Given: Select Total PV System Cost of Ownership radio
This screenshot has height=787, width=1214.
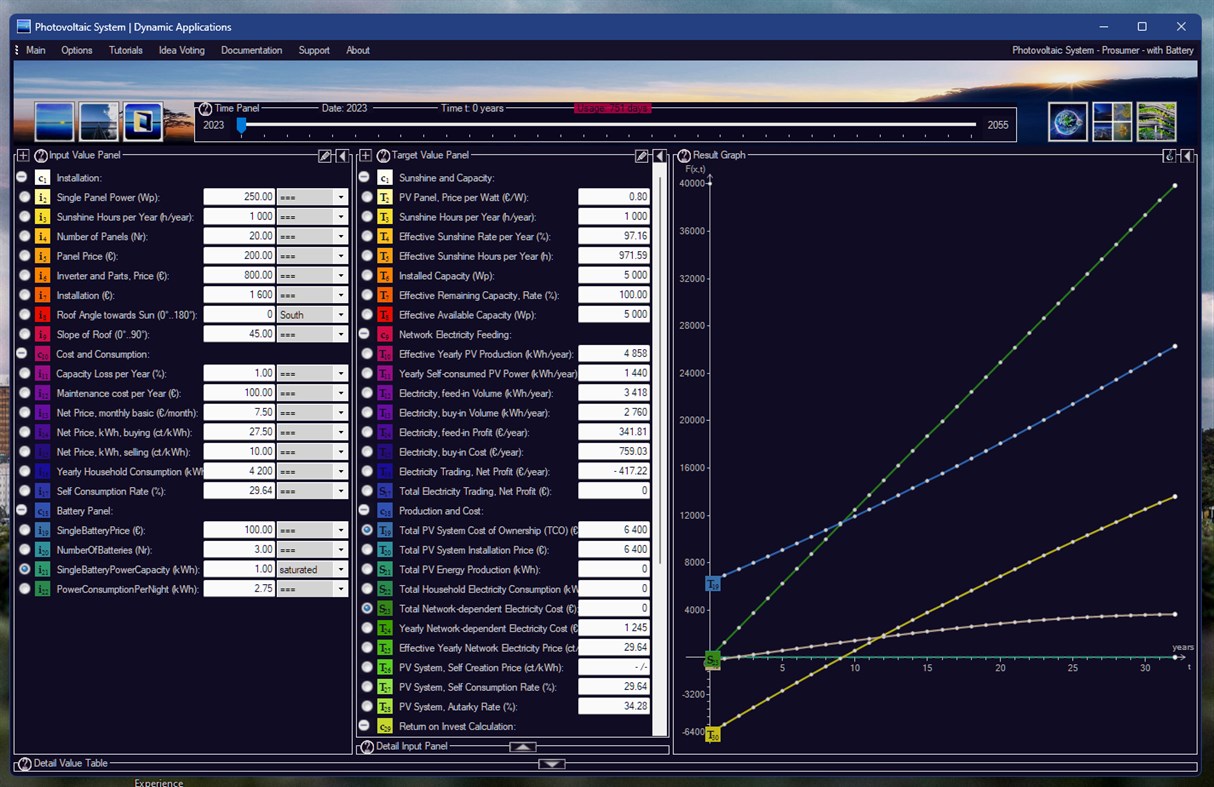Looking at the screenshot, I should 367,530.
